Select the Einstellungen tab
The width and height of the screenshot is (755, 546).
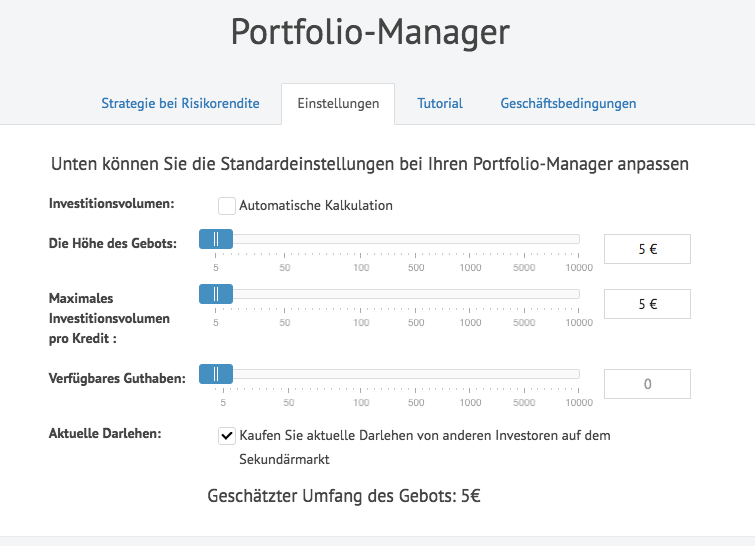338,104
